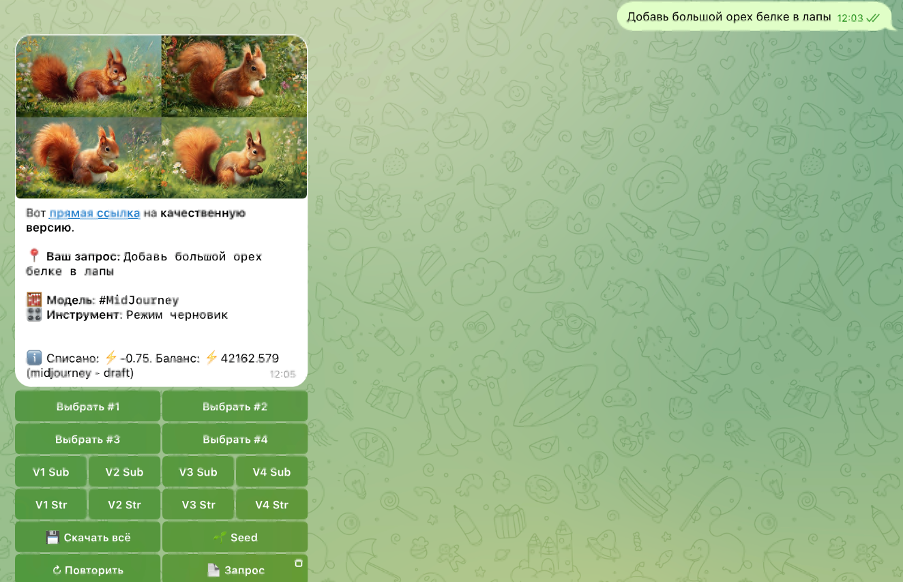Click the Скачать всё button with floppy disk icon

[x=88, y=537]
